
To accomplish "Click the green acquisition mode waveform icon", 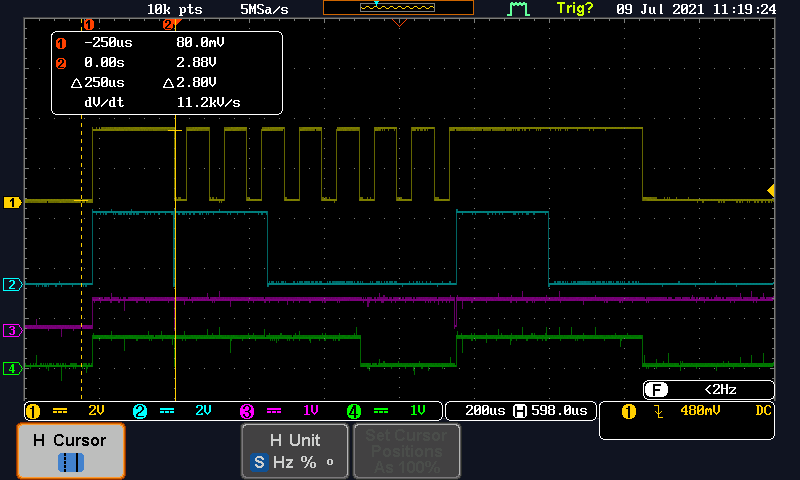I will click(518, 9).
